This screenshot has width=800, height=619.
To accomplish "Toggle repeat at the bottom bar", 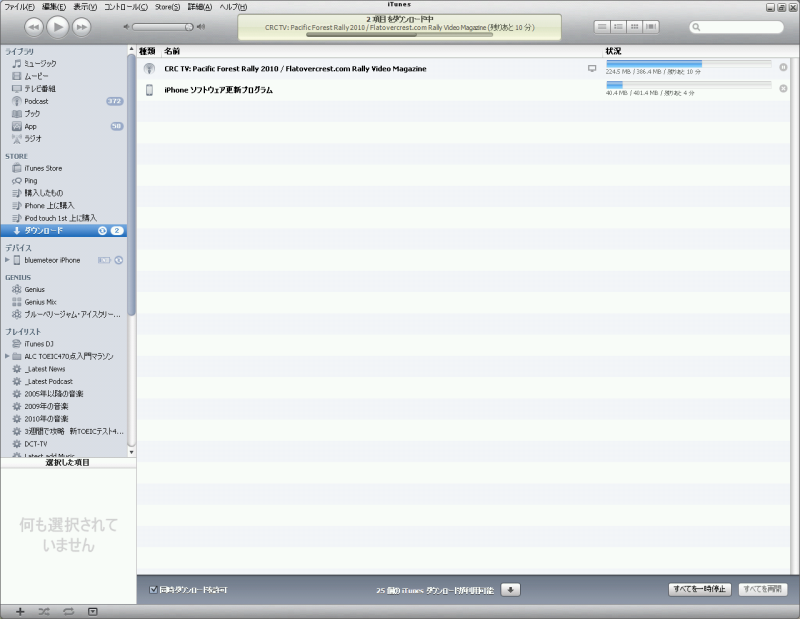I will (x=68, y=611).
